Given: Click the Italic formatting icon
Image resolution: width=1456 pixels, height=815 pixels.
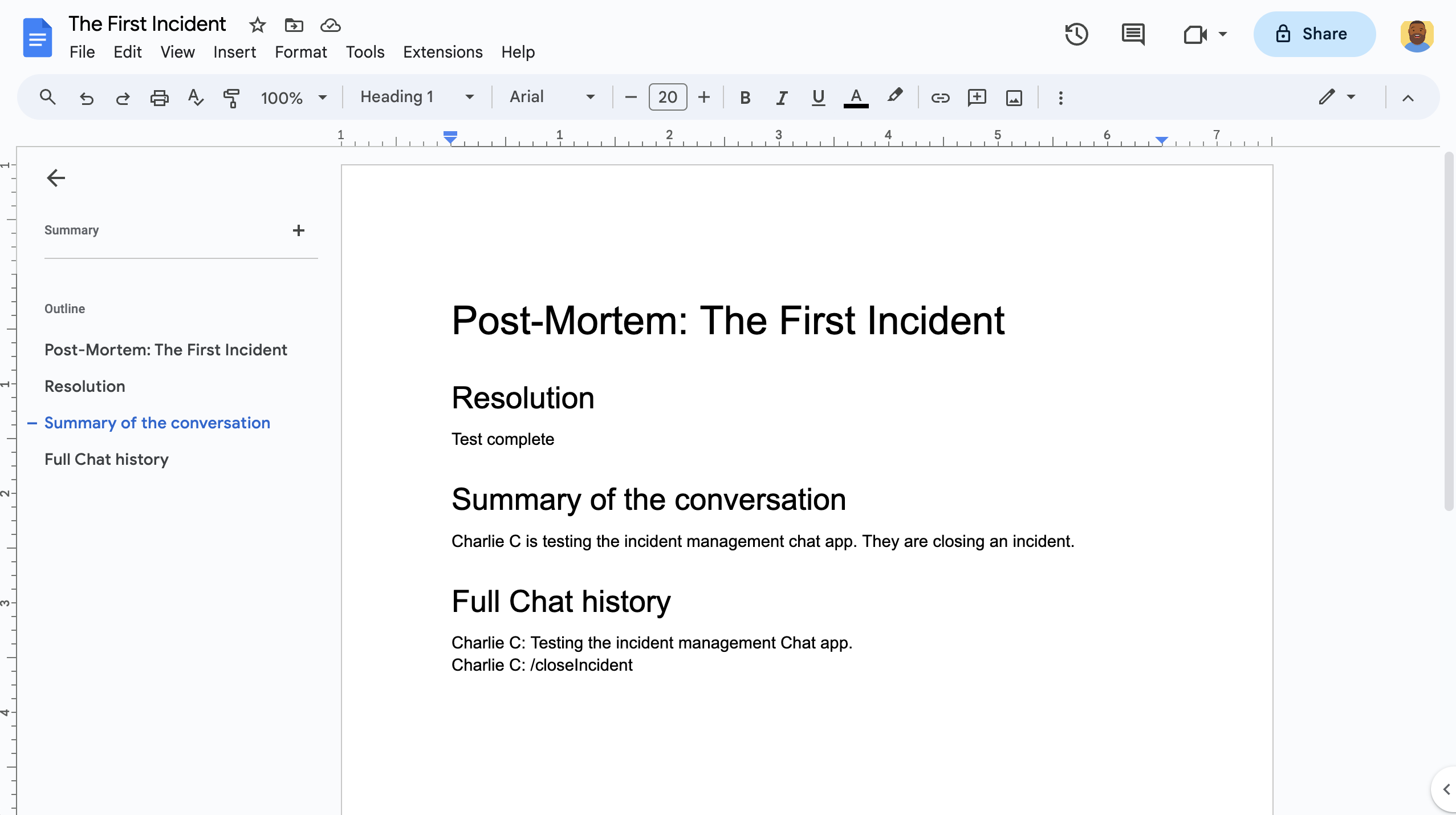Looking at the screenshot, I should click(780, 97).
